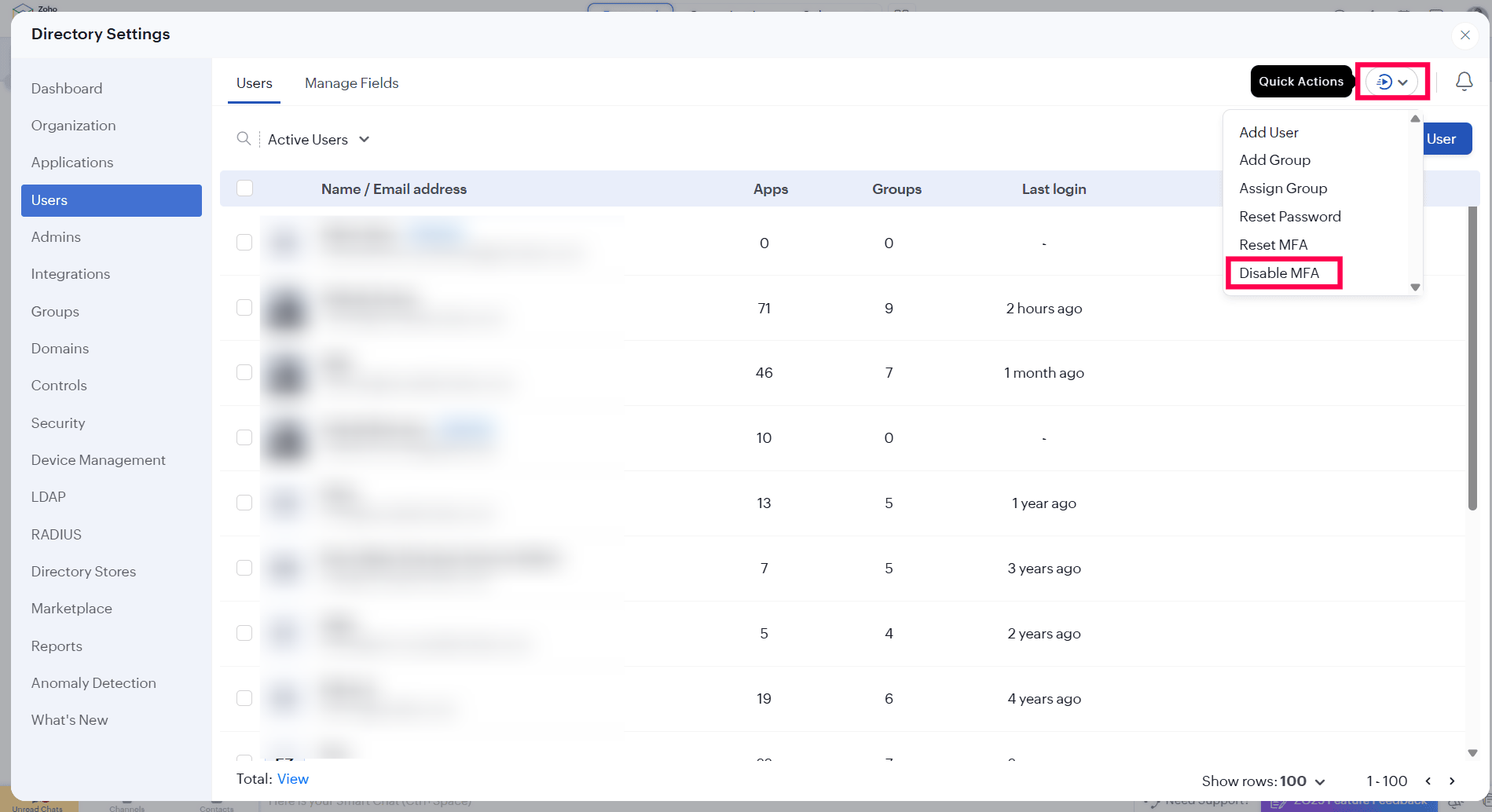Toggle the select-all users checkbox
This screenshot has width=1492, height=812.
[x=244, y=188]
